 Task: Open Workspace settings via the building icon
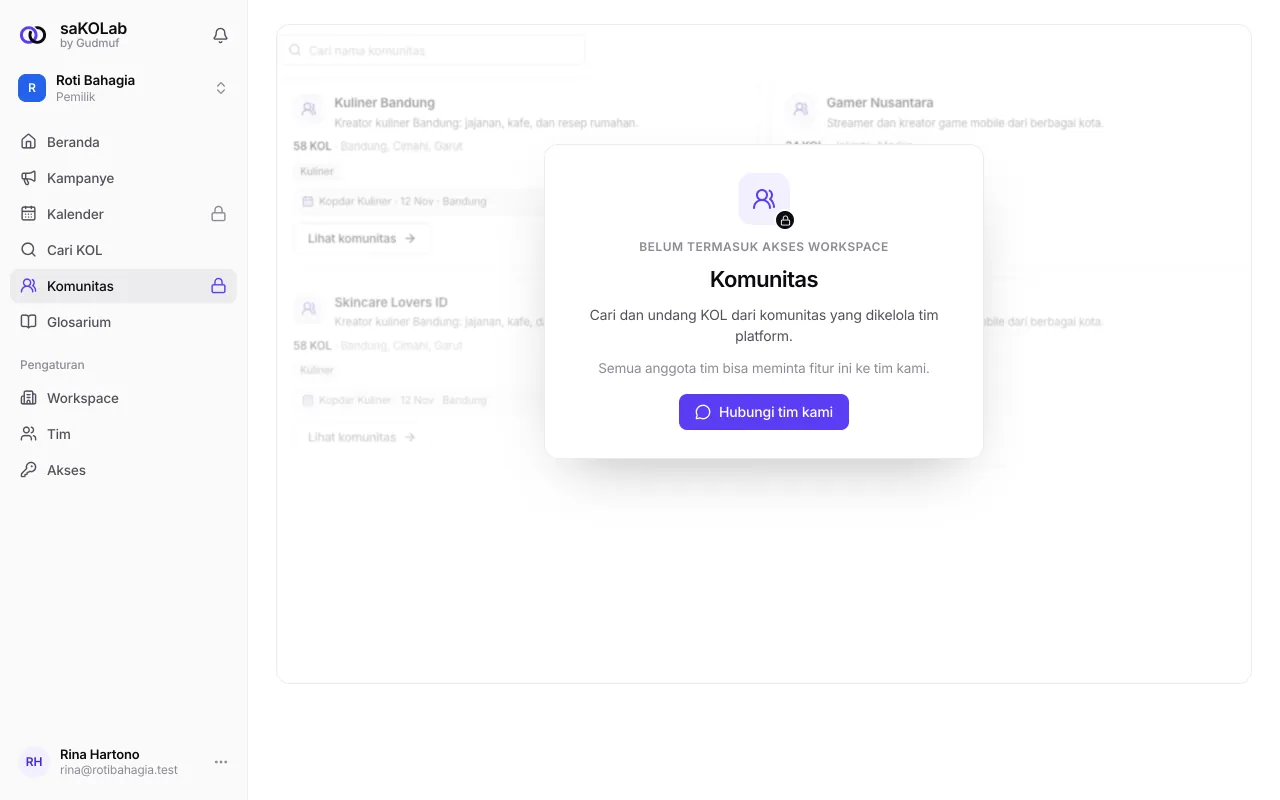(29, 398)
